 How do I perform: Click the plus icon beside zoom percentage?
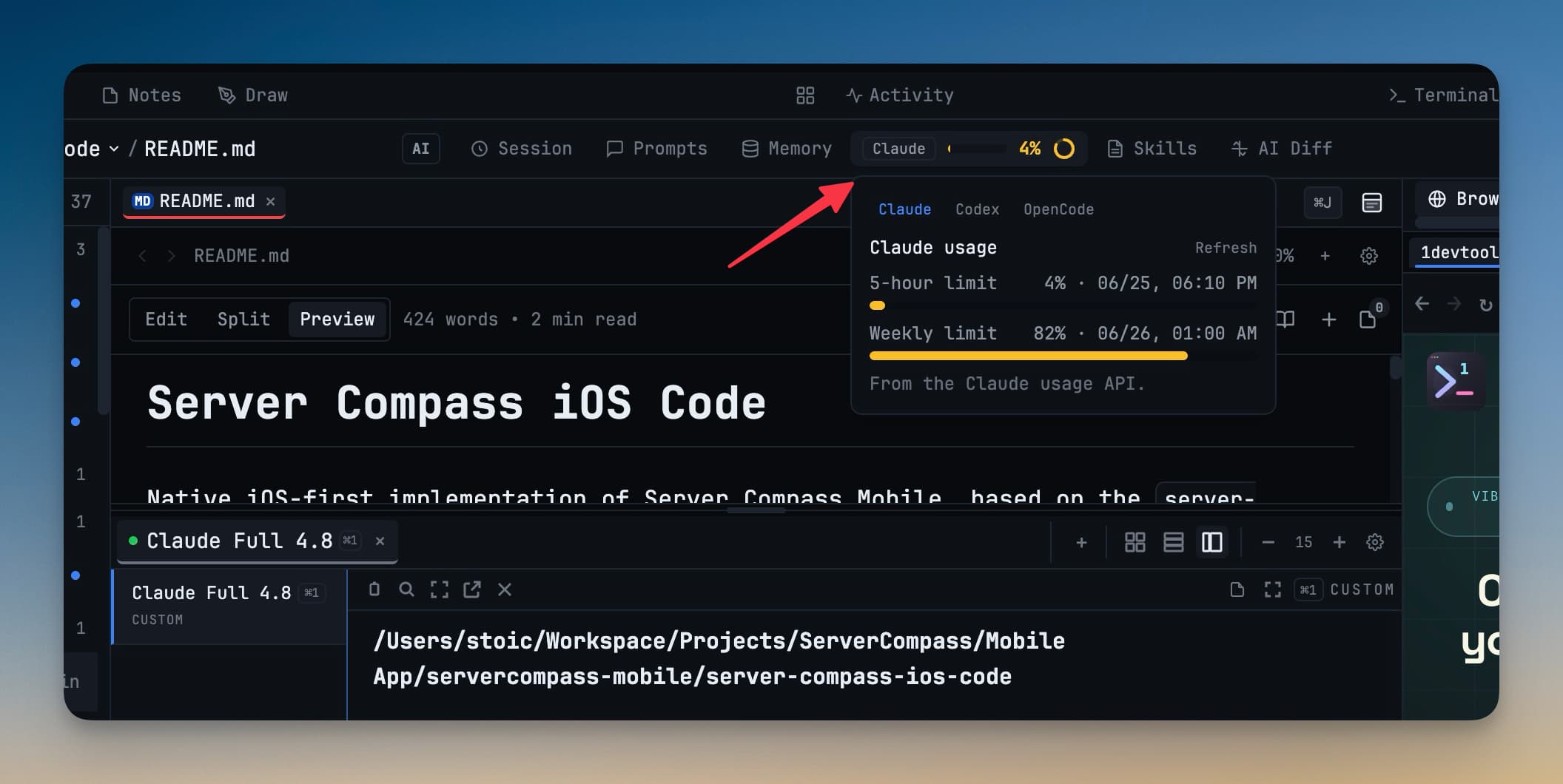1325,256
